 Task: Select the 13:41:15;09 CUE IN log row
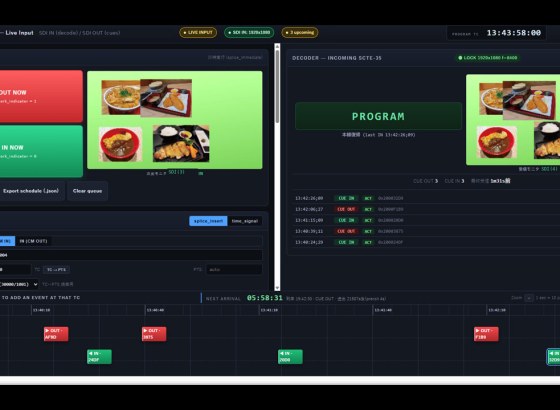coord(427,220)
